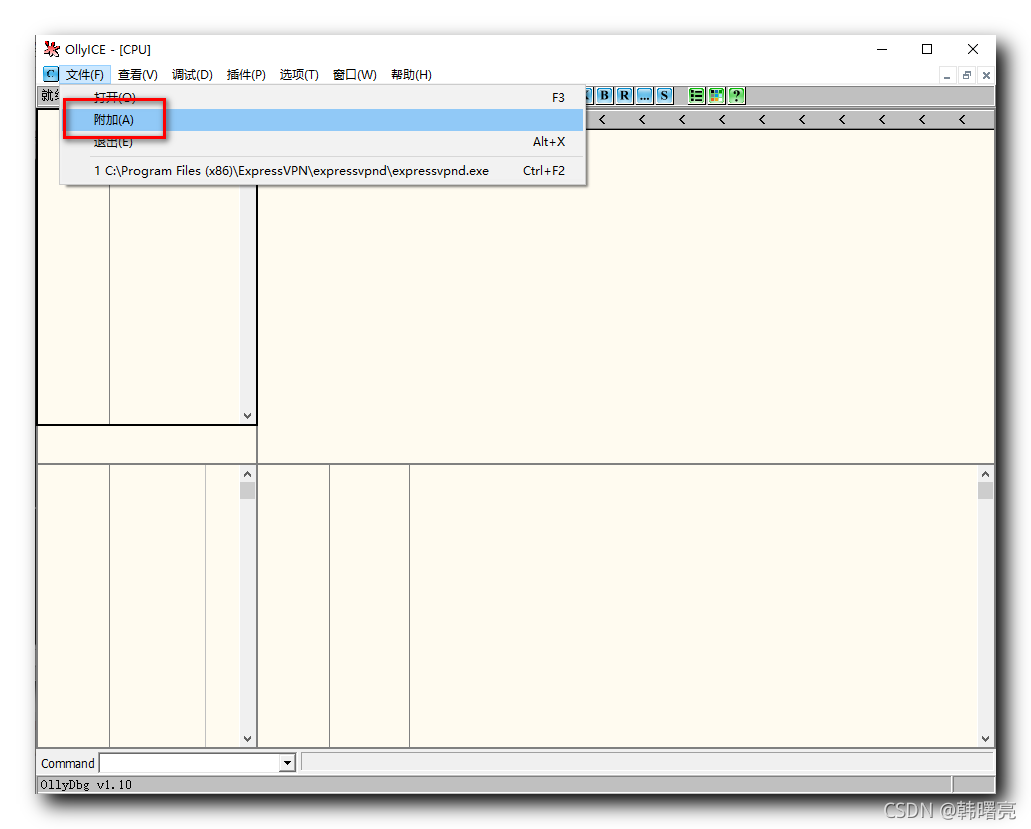Image resolution: width=1031 pixels, height=829 pixels.
Task: Click the OllyDbg v1.10 status text
Action: click(86, 785)
